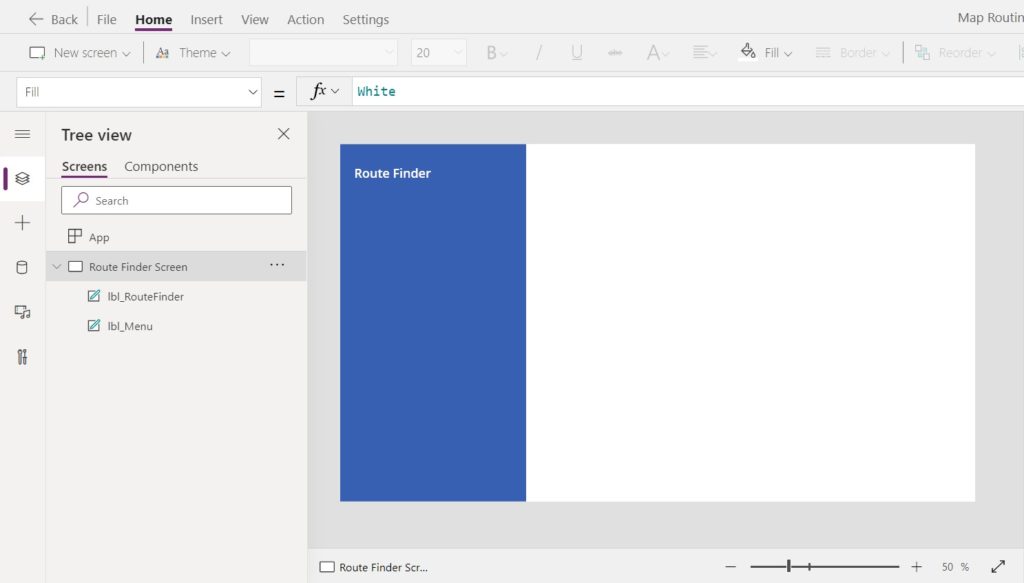Select lbl_Menu in the tree view
Image resolution: width=1024 pixels, height=583 pixels.
(130, 326)
